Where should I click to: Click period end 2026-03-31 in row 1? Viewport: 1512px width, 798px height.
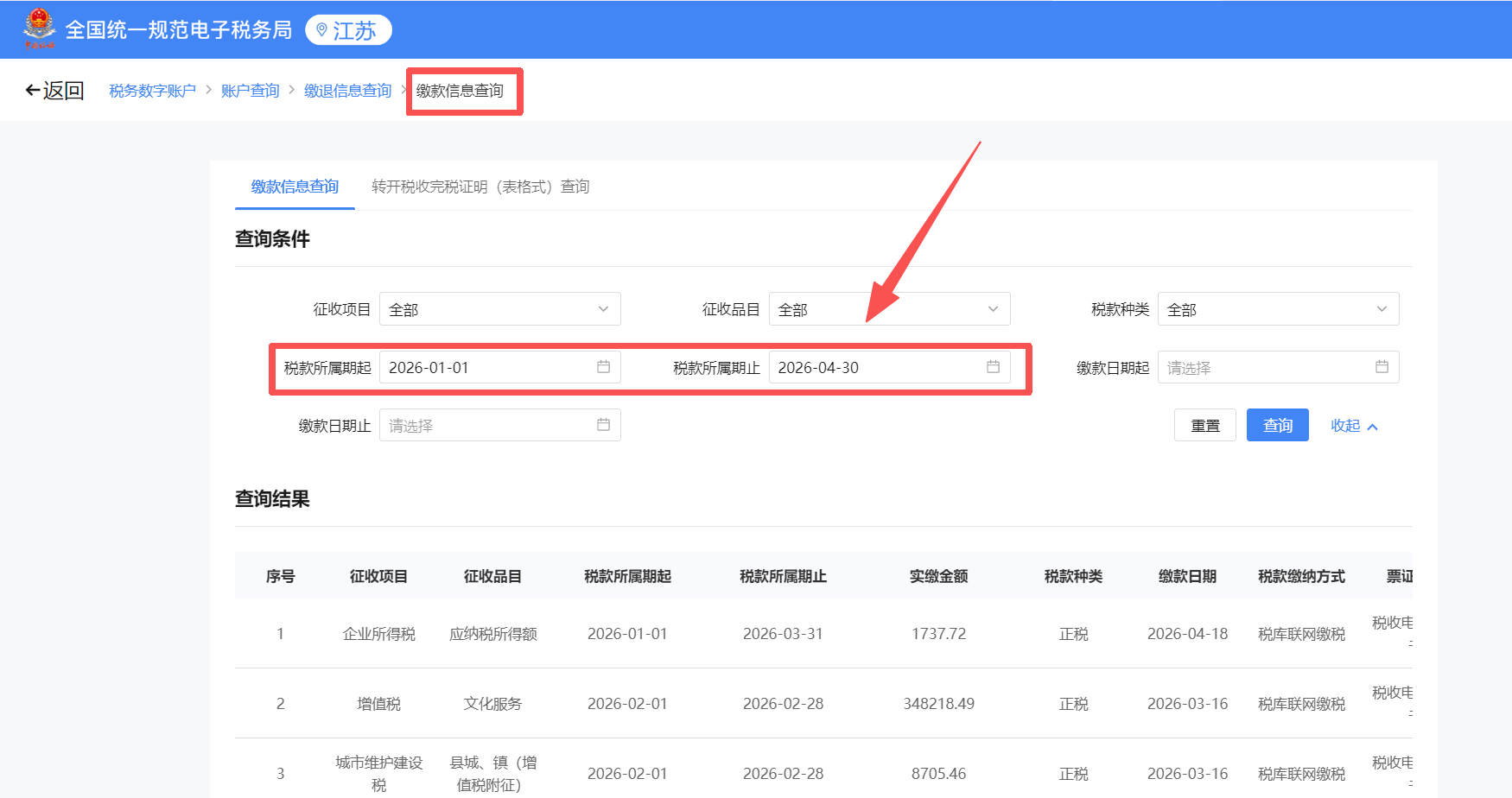[783, 634]
